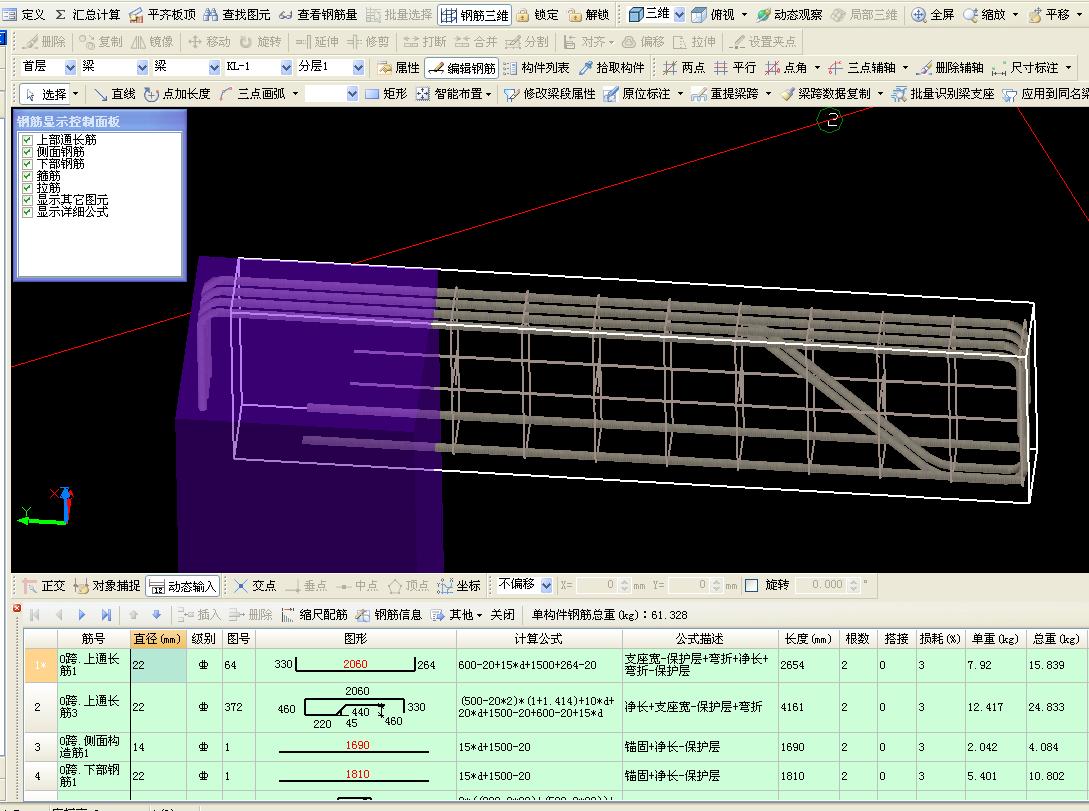Enable the 旋转 rotation checkbox
The width and height of the screenshot is (1089, 811).
pyautogui.click(x=751, y=585)
